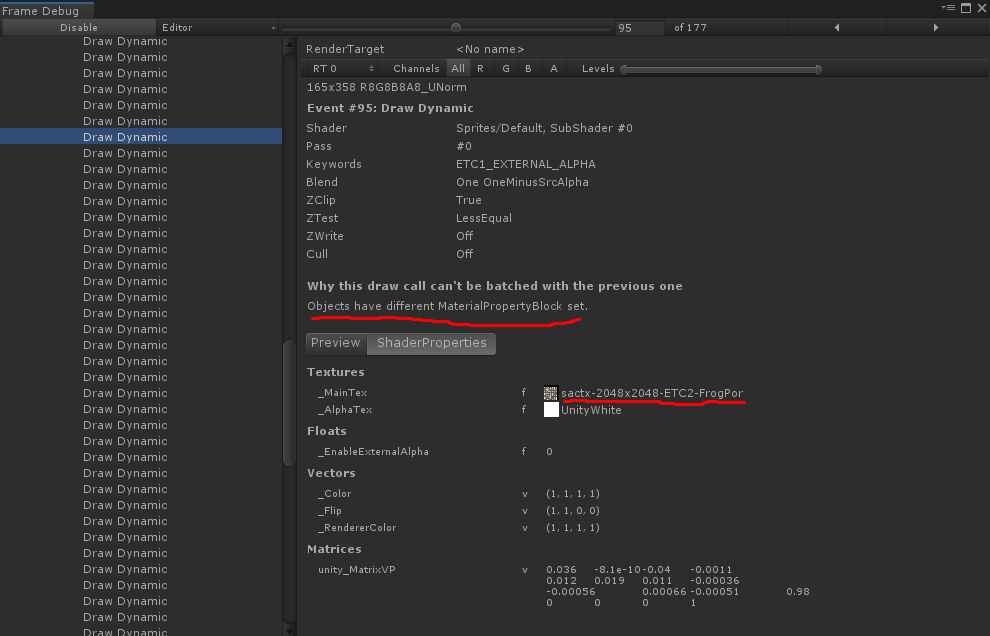Click the LessEqual ZTest value
The image size is (990, 636).
(x=484, y=218)
